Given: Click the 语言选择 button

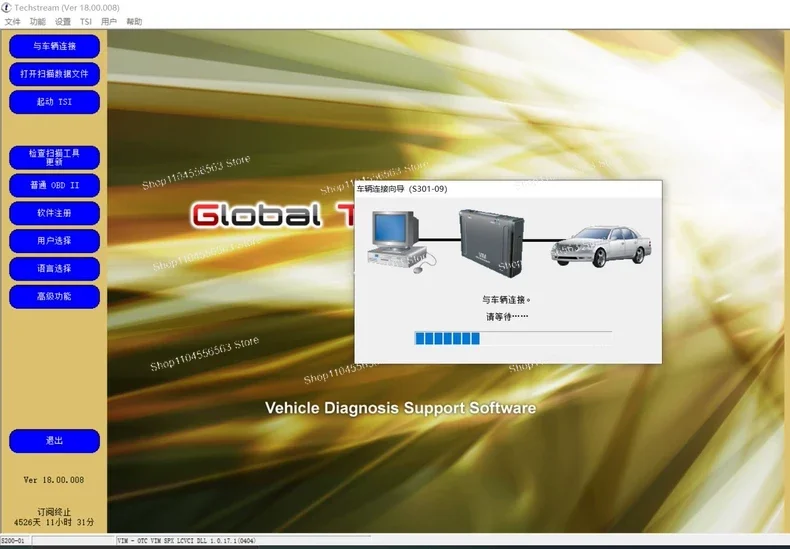Looking at the screenshot, I should [54, 268].
